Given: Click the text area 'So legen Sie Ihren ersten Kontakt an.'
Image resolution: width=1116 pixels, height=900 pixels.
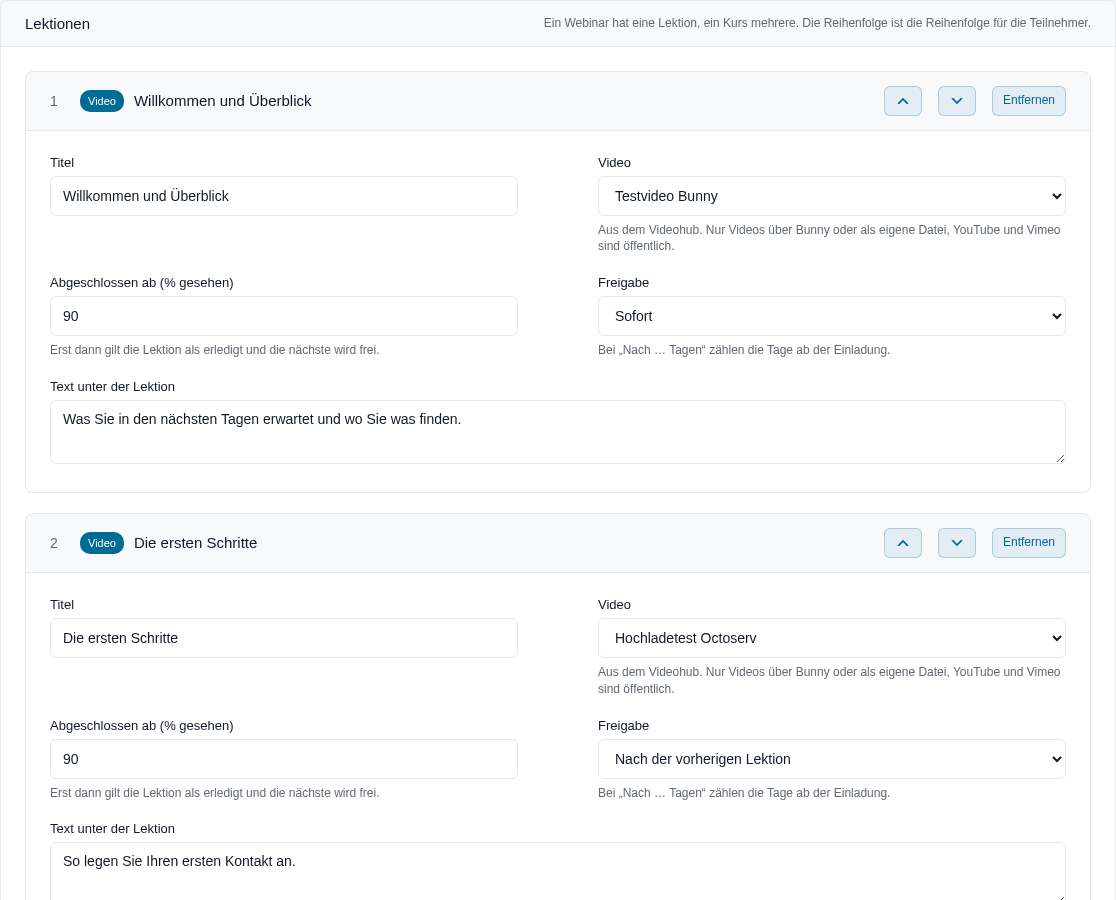Looking at the screenshot, I should coord(557,872).
